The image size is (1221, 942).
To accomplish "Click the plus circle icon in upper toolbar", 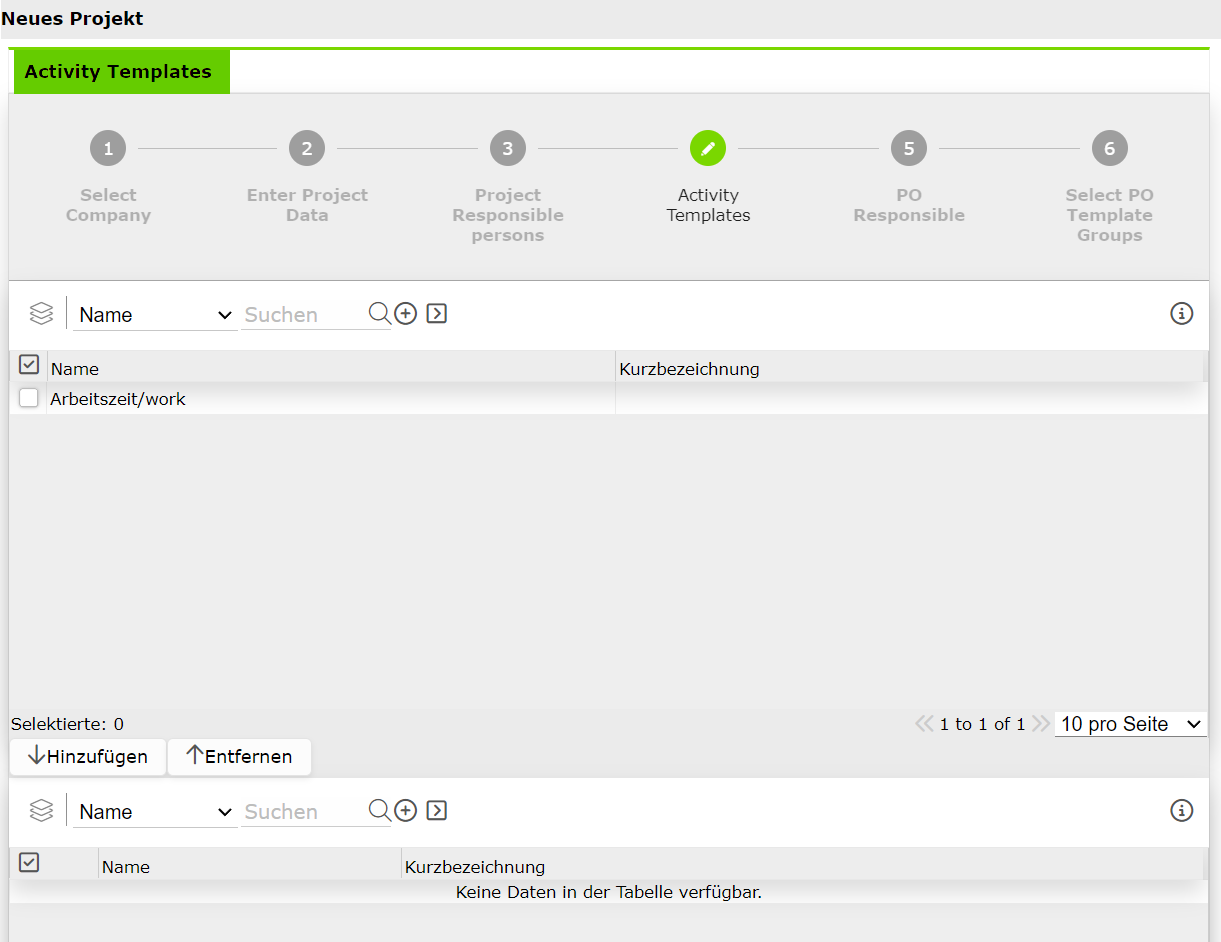I will pyautogui.click(x=405, y=314).
